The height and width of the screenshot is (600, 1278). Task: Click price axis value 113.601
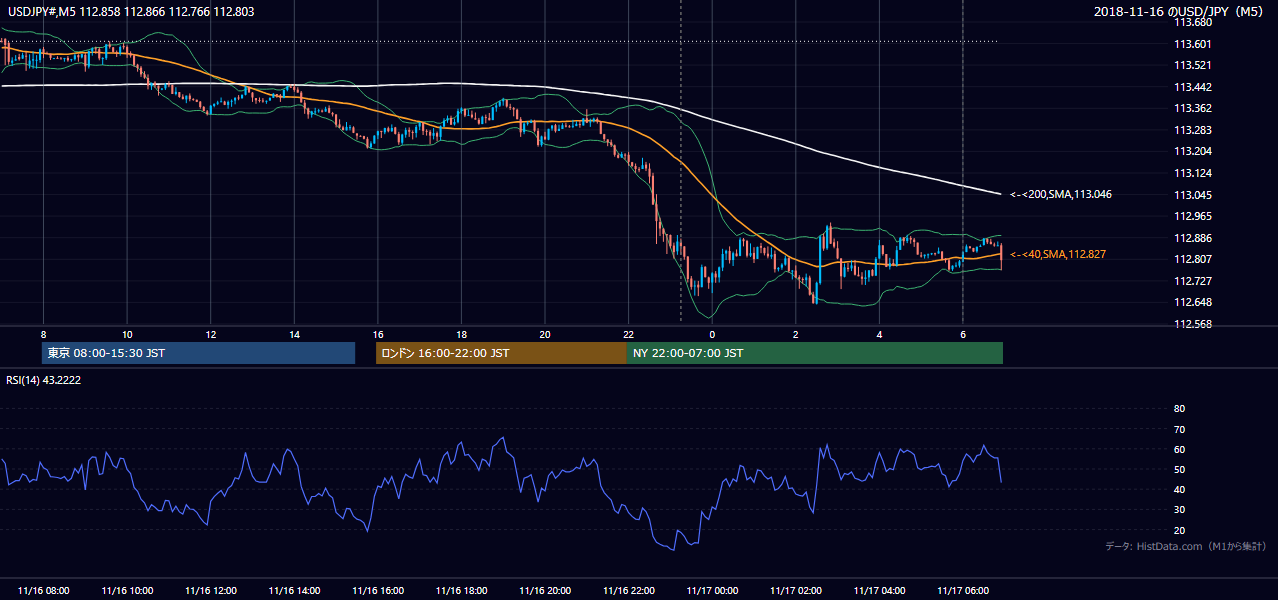(x=1192, y=43)
